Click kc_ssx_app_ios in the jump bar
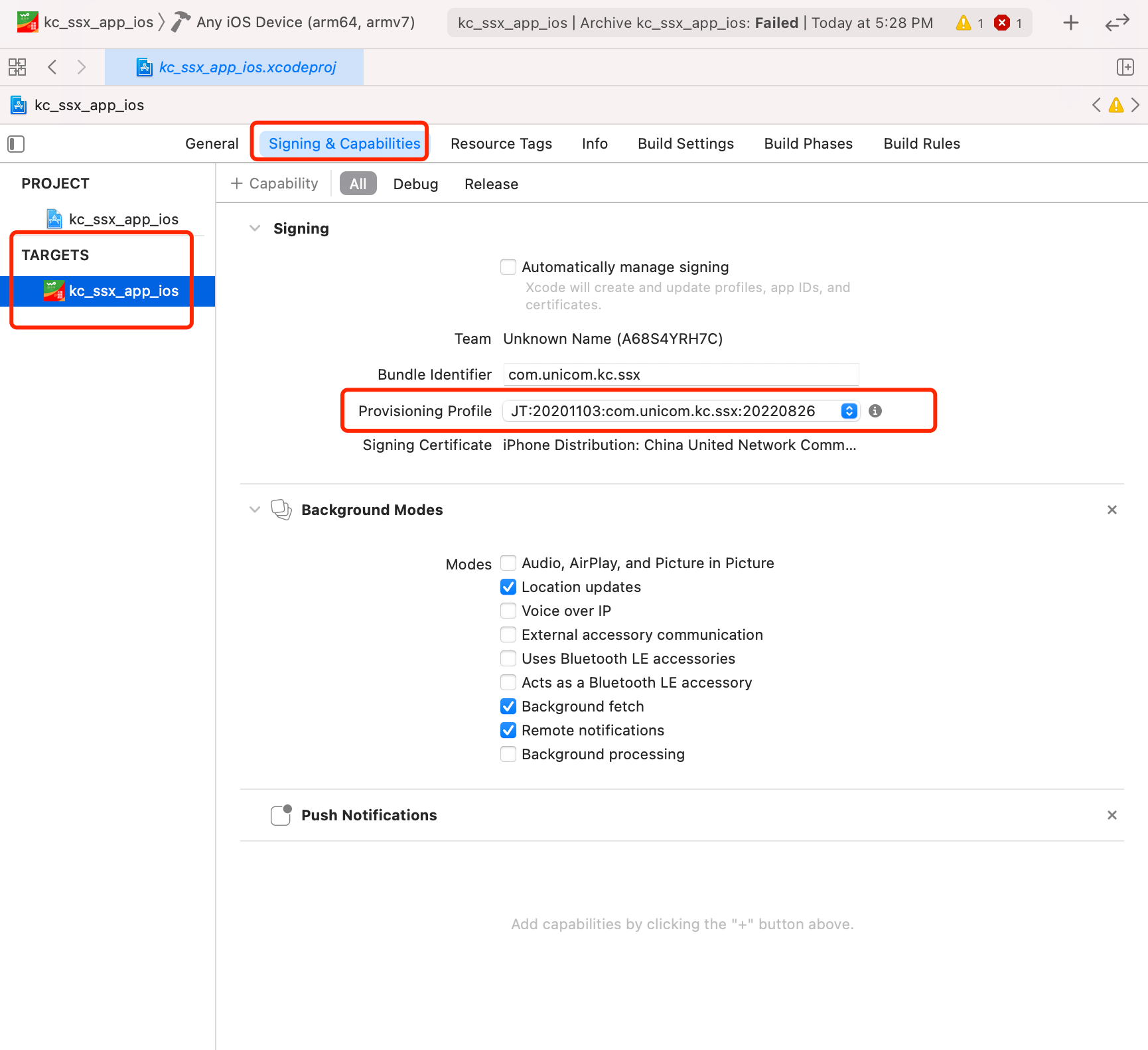Viewport: 1148px width, 1050px height. click(89, 105)
